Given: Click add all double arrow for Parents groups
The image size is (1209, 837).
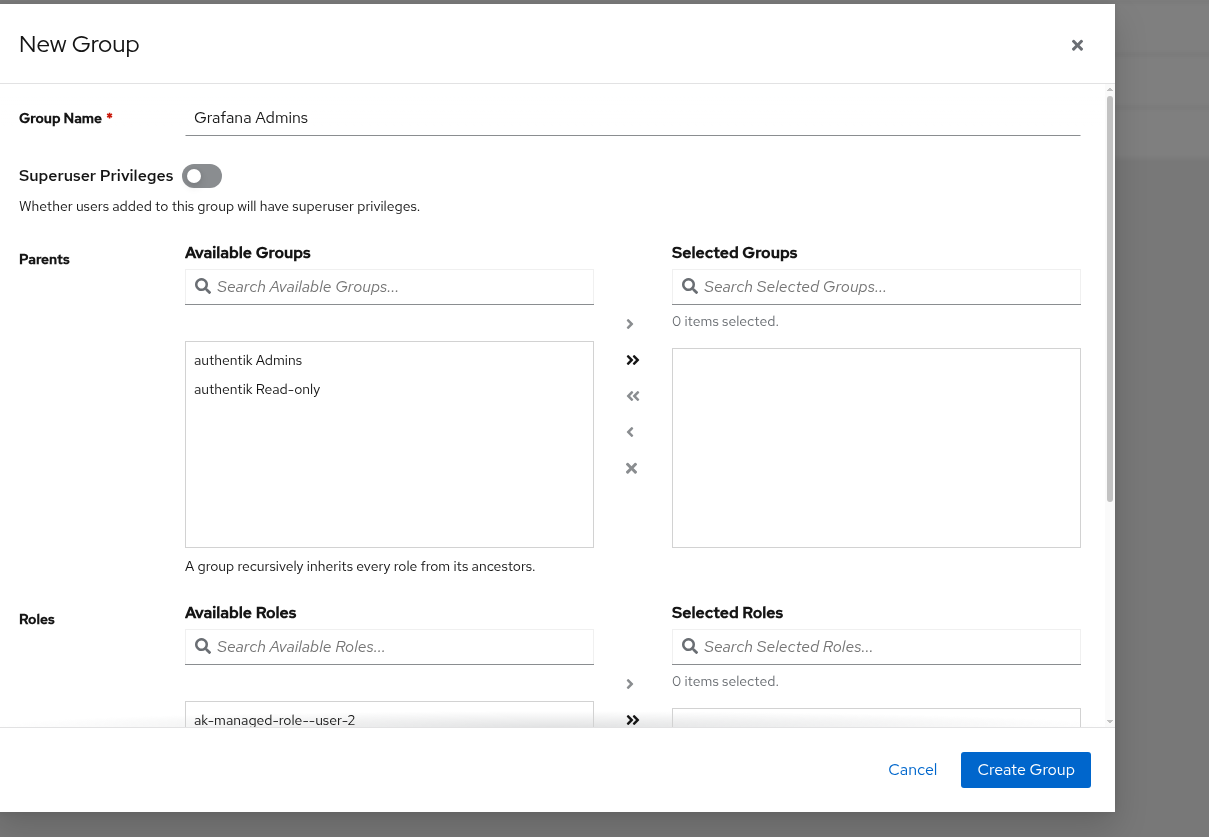Looking at the screenshot, I should pyautogui.click(x=632, y=360).
